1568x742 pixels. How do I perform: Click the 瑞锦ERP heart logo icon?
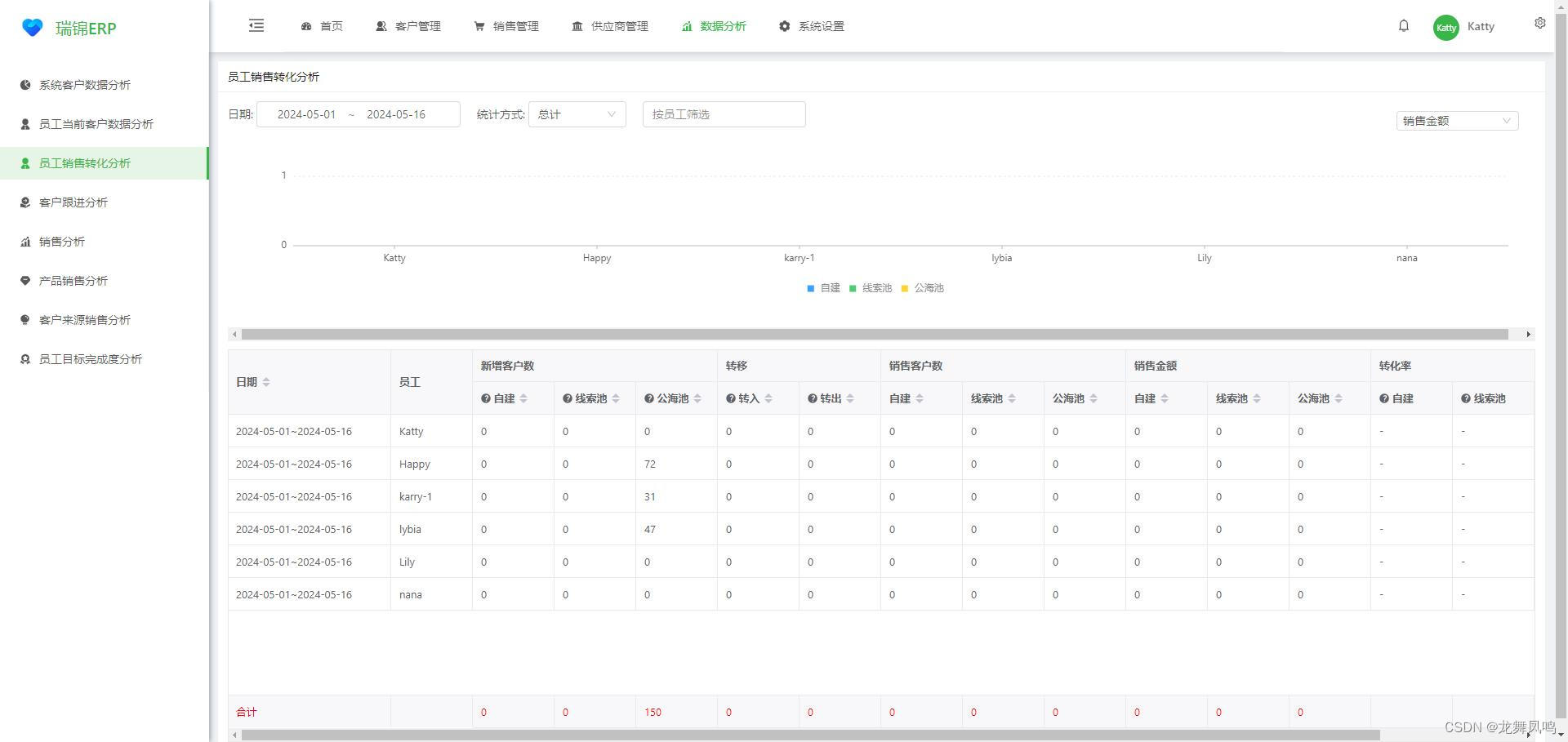(x=32, y=28)
